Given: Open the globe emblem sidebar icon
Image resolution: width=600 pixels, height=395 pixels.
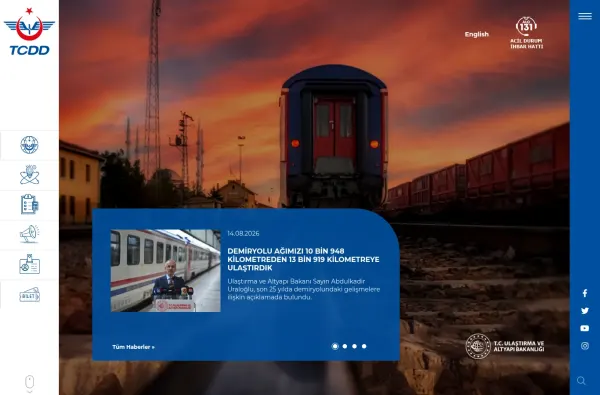Looking at the screenshot, I should 29,145.
